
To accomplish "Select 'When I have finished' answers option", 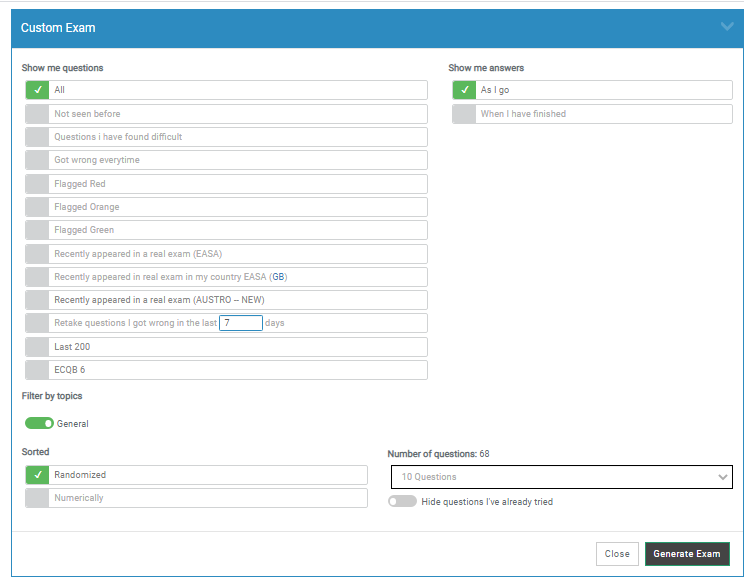I will 464,114.
